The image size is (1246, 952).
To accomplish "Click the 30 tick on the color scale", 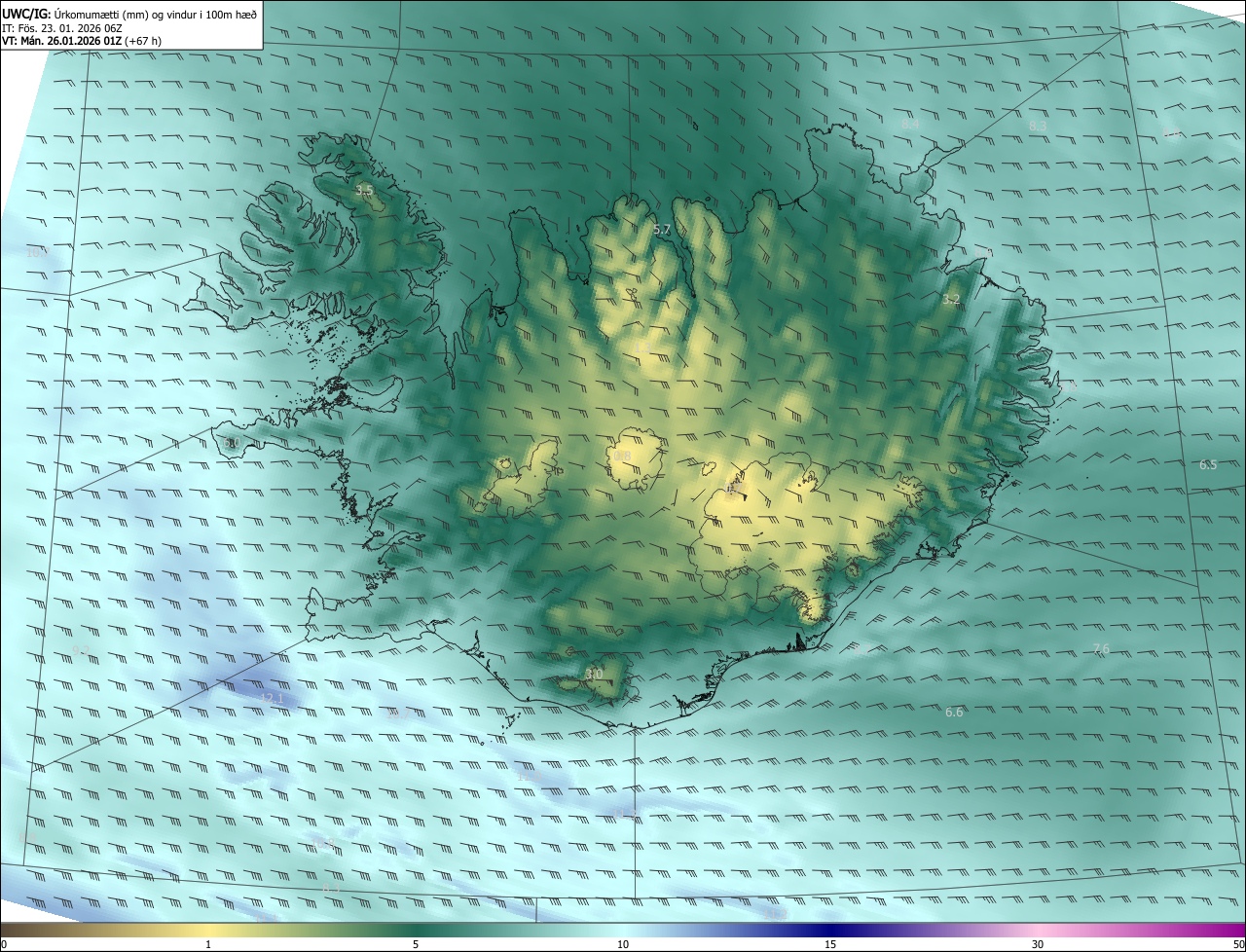I will pyautogui.click(x=1038, y=944).
